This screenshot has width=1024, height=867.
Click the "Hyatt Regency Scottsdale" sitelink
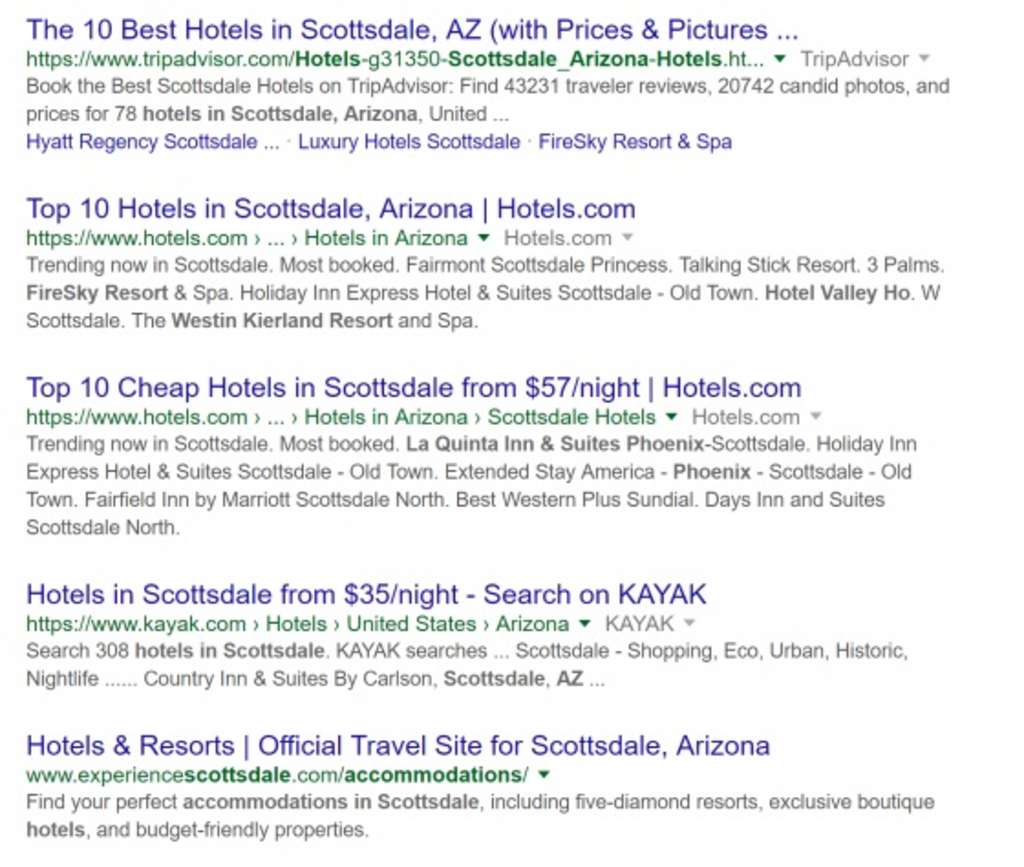152,142
